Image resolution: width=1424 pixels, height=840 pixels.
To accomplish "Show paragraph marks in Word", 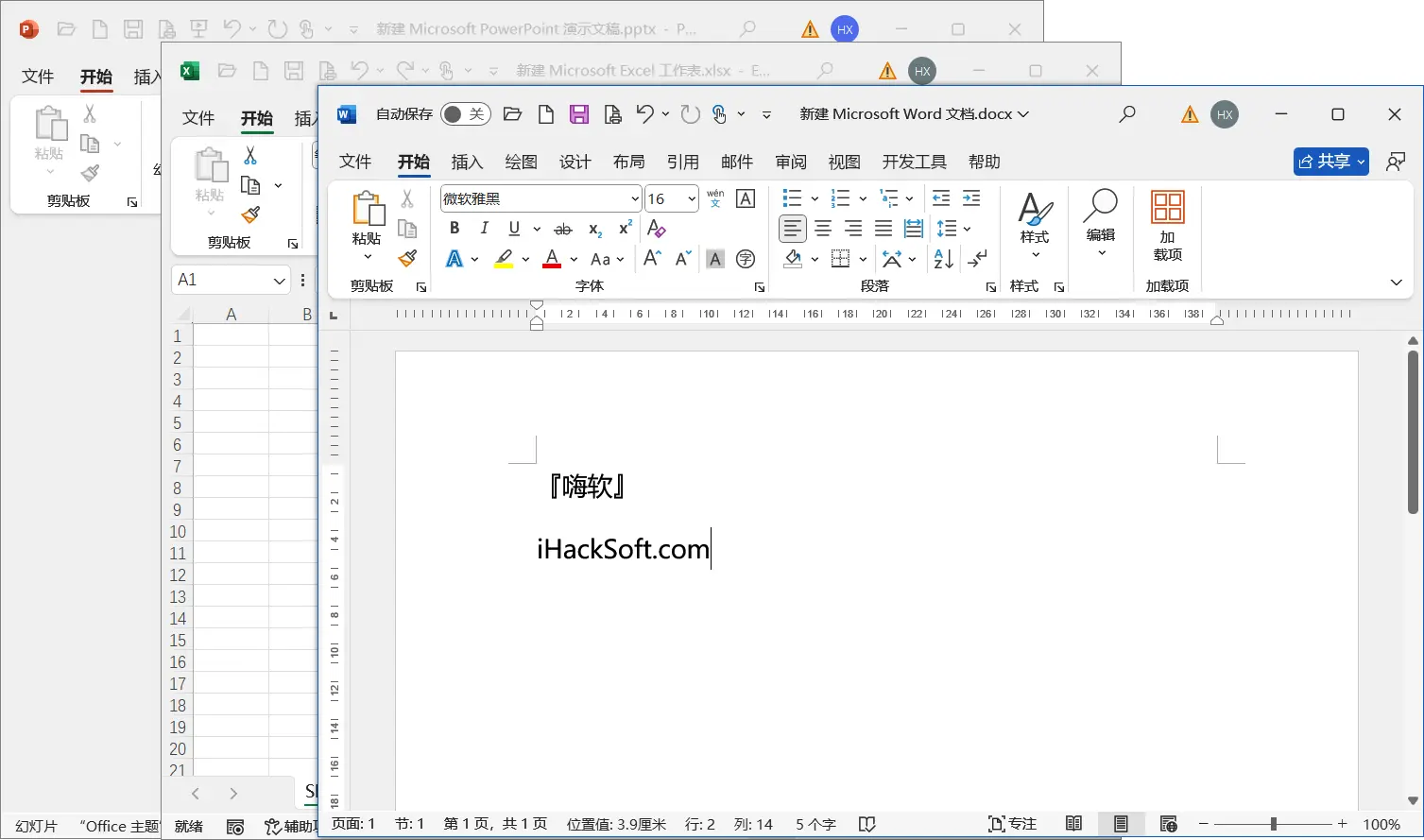I will pos(978,258).
